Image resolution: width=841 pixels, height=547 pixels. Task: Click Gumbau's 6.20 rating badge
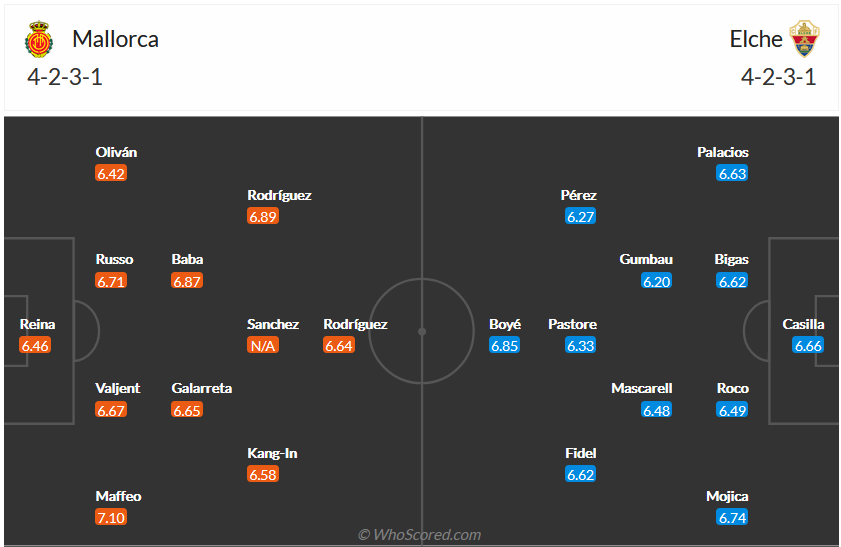coord(656,281)
